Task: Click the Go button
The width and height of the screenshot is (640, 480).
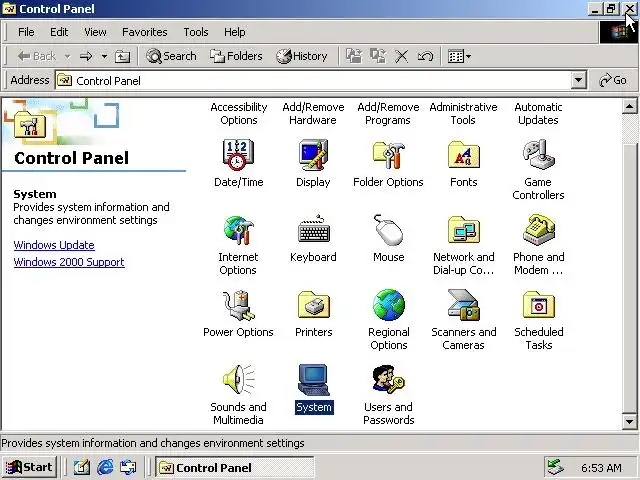Action: click(613, 80)
